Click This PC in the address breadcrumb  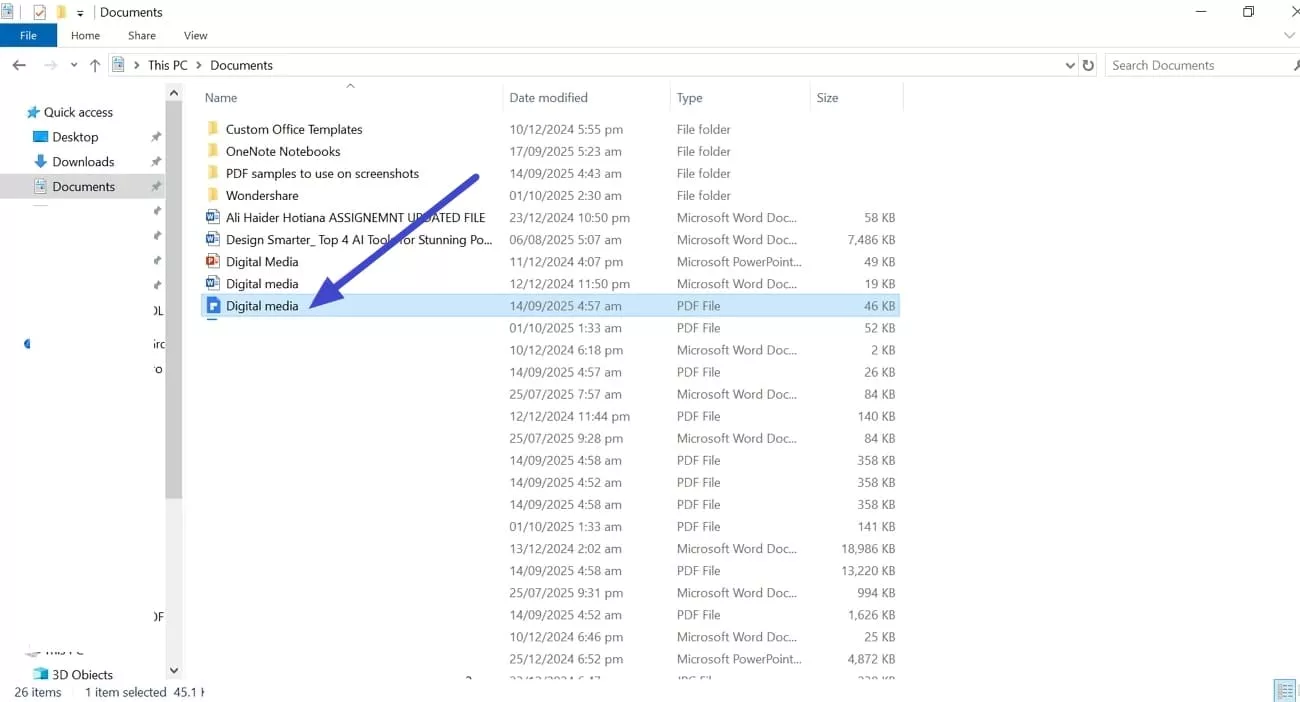click(x=167, y=65)
